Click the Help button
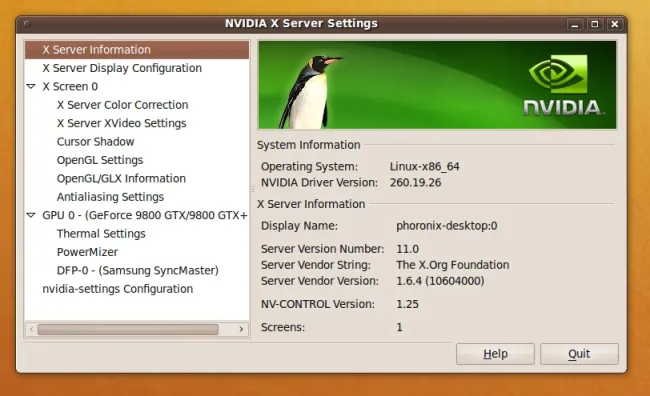The image size is (650, 396). click(x=495, y=354)
